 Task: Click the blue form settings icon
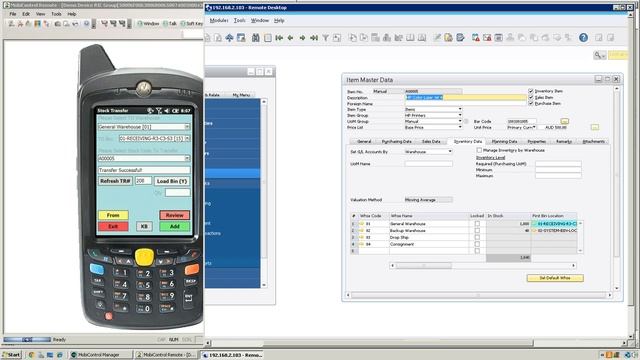460,38
